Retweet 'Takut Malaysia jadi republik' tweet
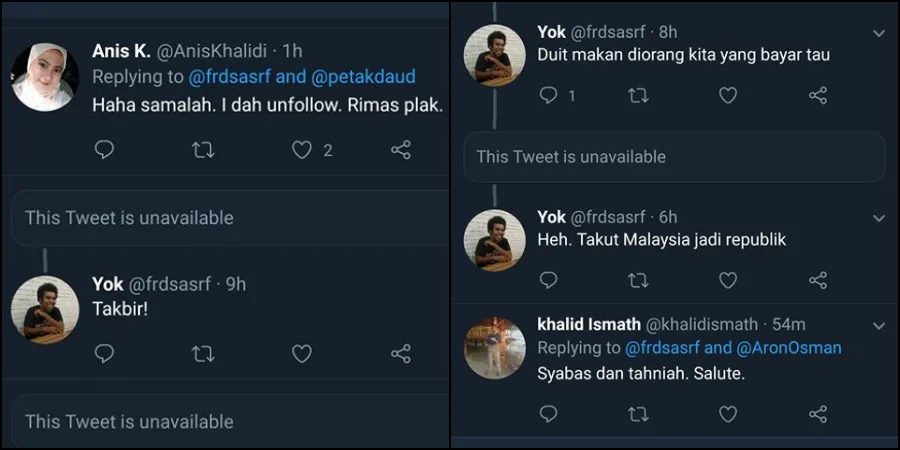The image size is (900, 450). 637,280
